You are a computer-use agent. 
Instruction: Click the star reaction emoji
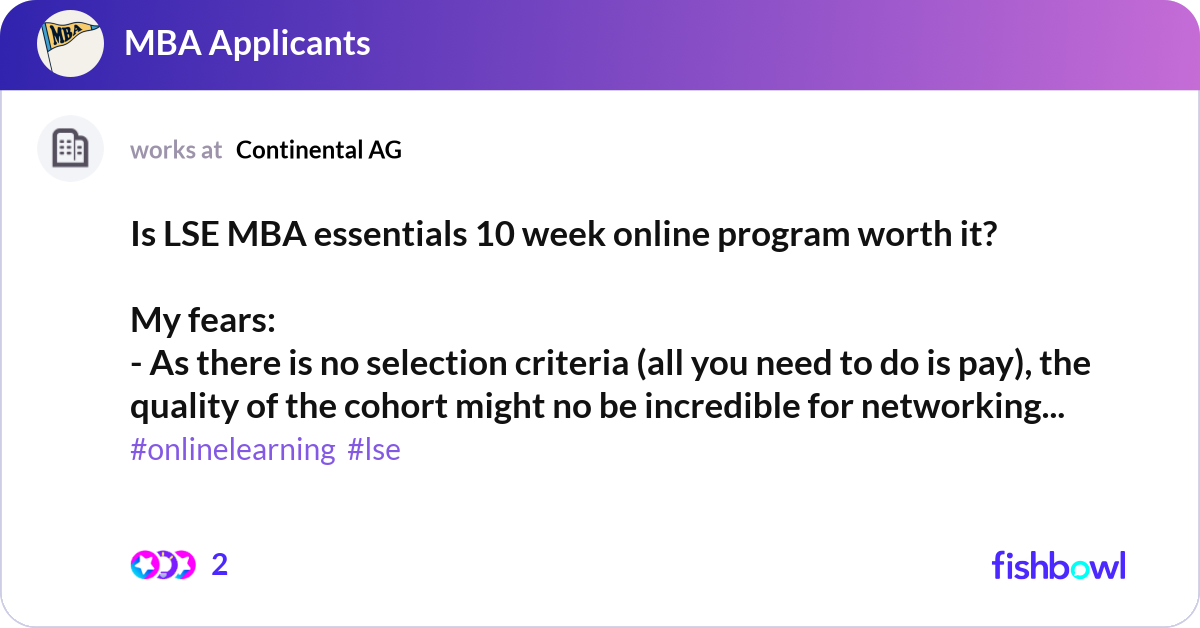tap(144, 564)
